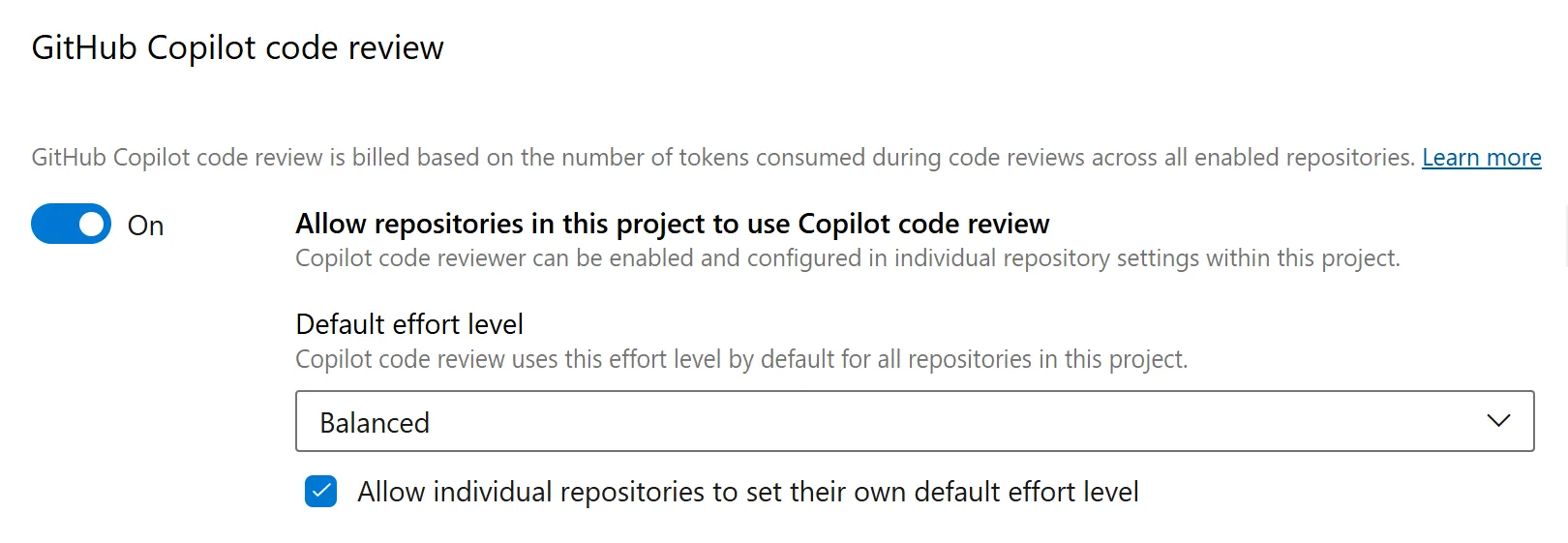This screenshot has height=543, width=1568.
Task: Turn off the Copilot code review toggle
Action: point(71,225)
